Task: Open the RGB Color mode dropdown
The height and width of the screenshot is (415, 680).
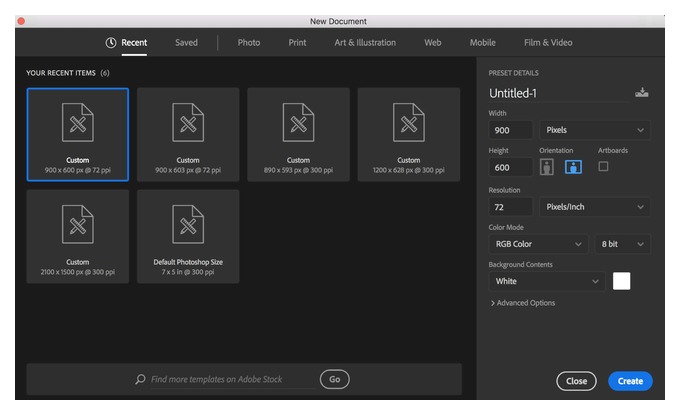Action: coord(538,244)
